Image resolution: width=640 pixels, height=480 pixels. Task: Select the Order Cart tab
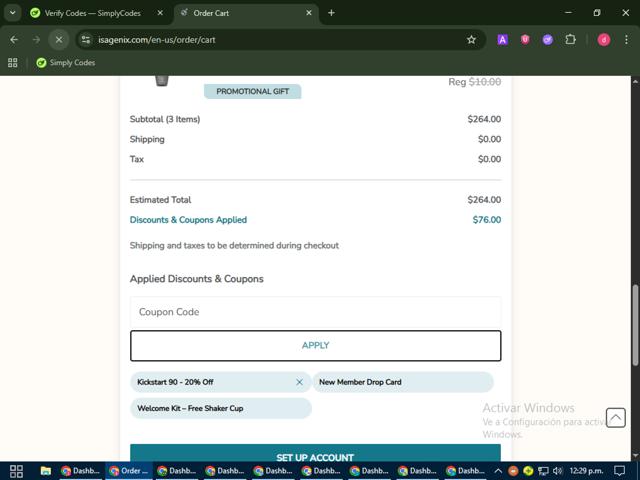coord(246,13)
